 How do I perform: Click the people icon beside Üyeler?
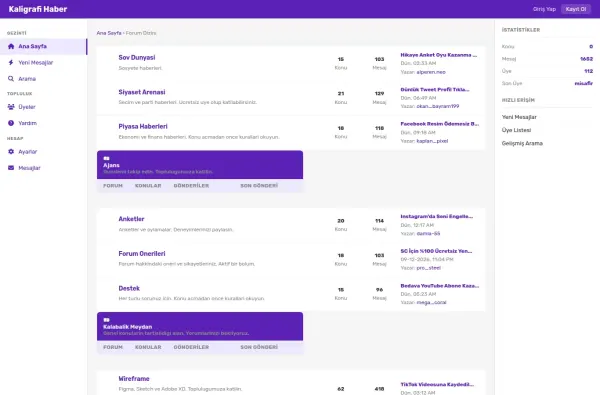tap(11, 107)
